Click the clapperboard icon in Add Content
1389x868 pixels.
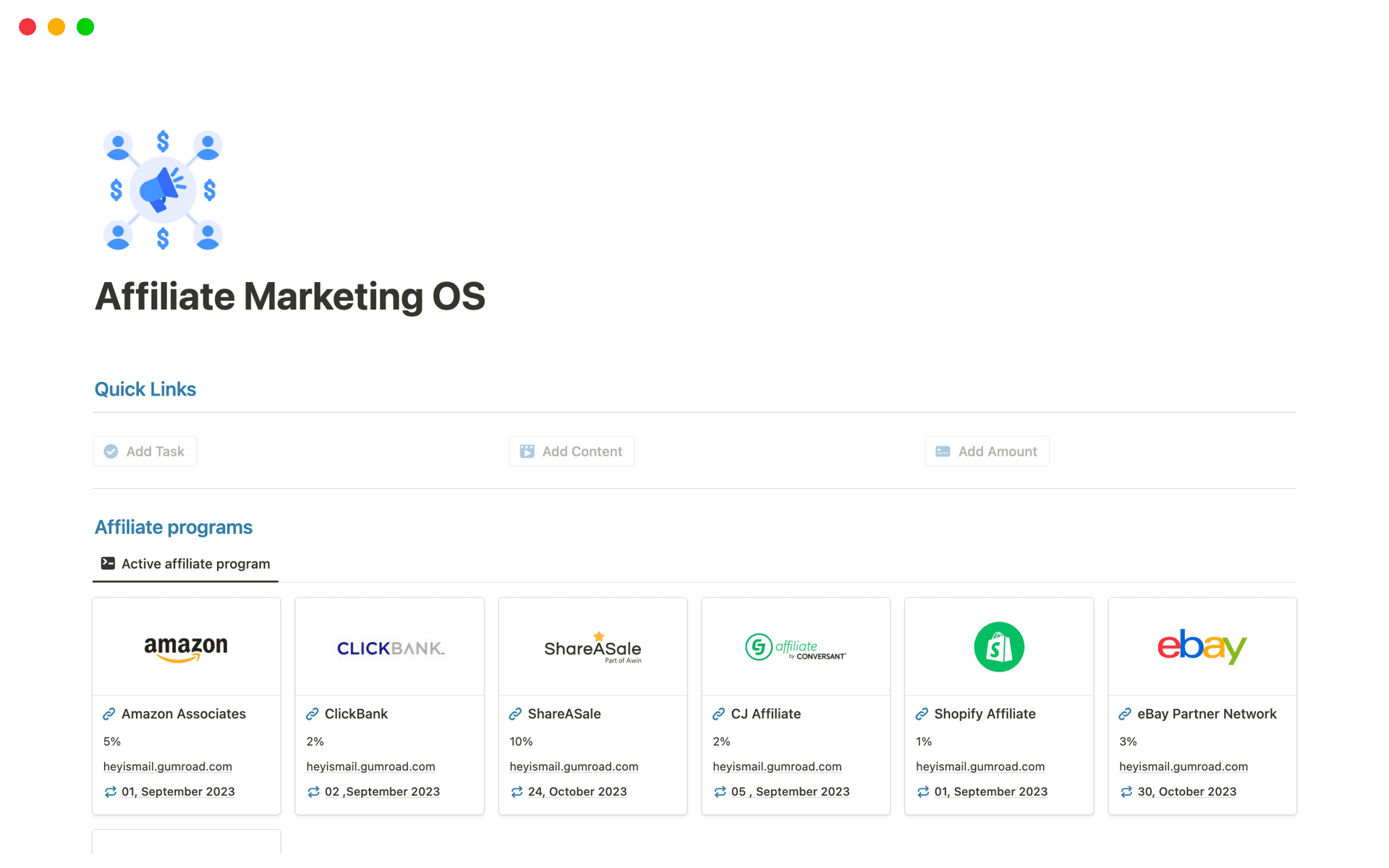click(527, 451)
